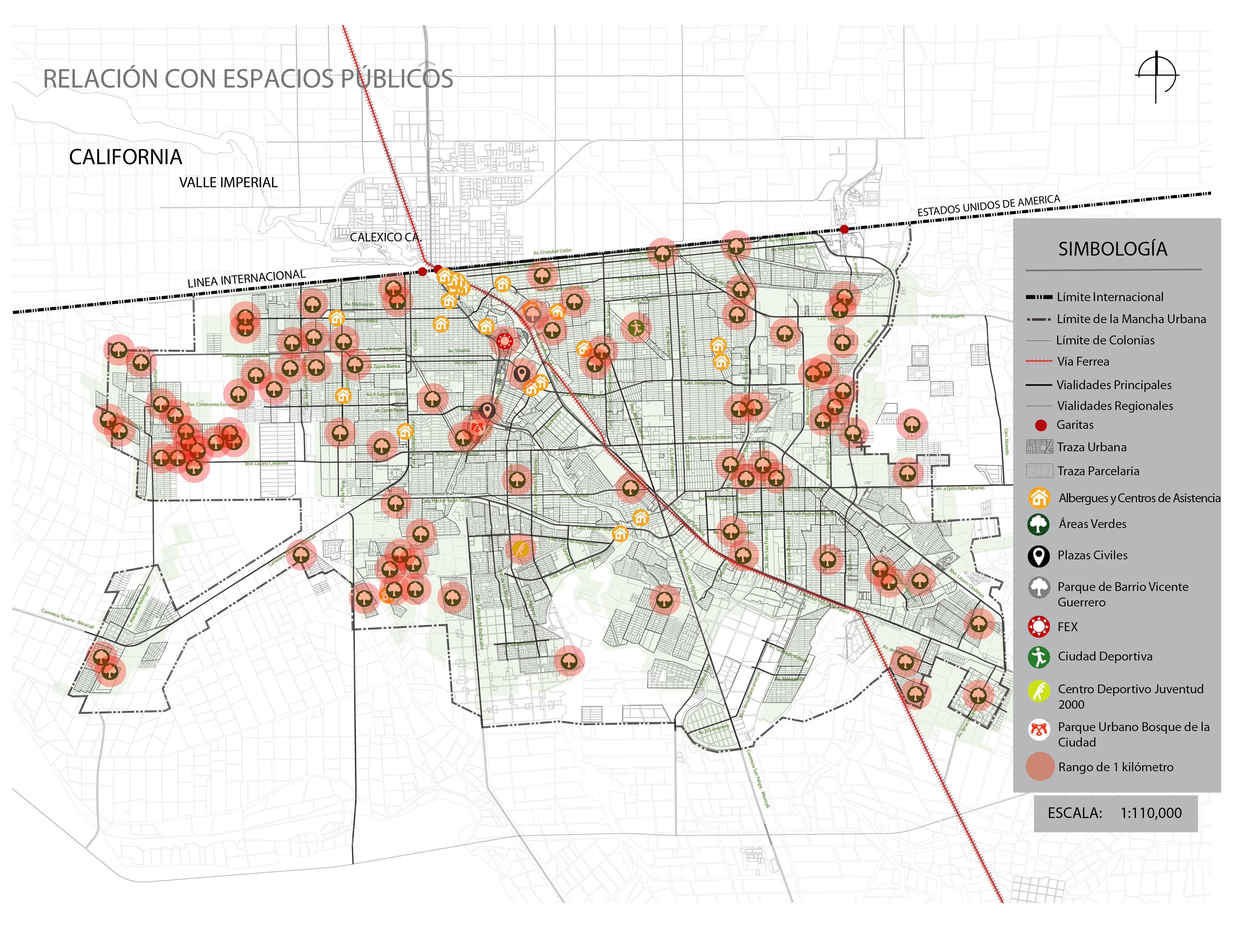Click the red Vía Ferrea line sample in legend

[1039, 361]
